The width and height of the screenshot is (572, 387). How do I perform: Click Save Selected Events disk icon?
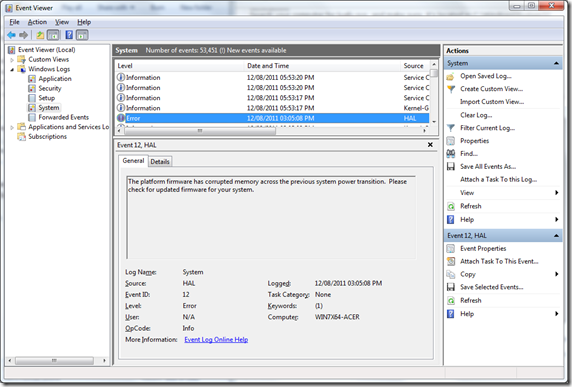(x=451, y=287)
